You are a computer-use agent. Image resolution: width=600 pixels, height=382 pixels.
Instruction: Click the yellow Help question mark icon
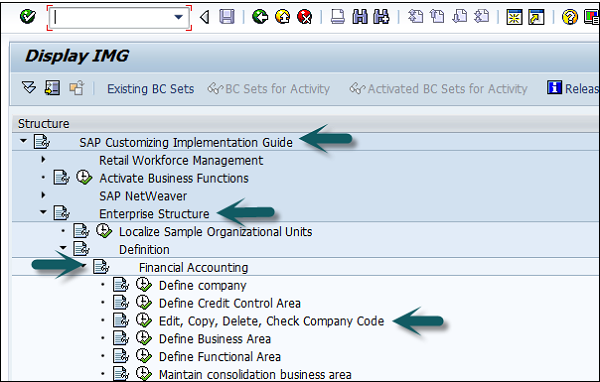click(x=569, y=17)
